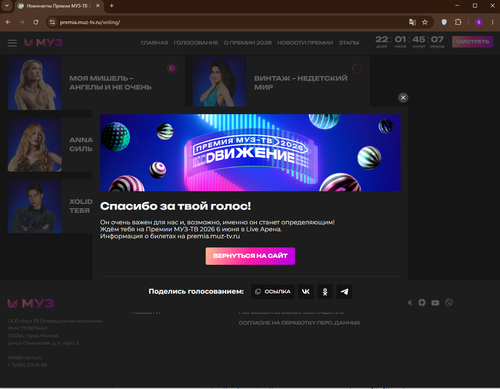The width and height of the screenshot is (500, 389).
Task: Open the tab search dropdown arrow
Action: pos(7,6)
